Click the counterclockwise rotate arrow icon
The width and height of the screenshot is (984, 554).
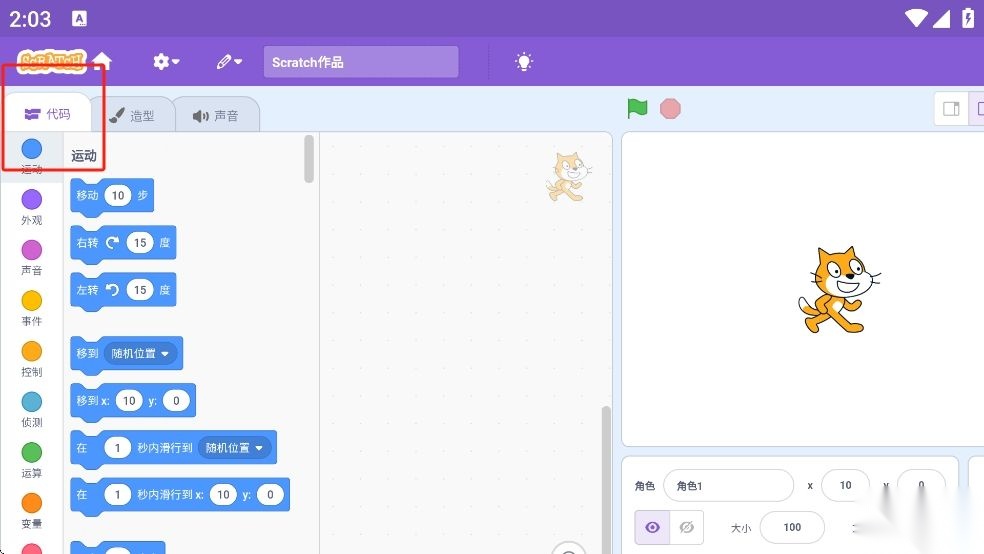pos(112,290)
